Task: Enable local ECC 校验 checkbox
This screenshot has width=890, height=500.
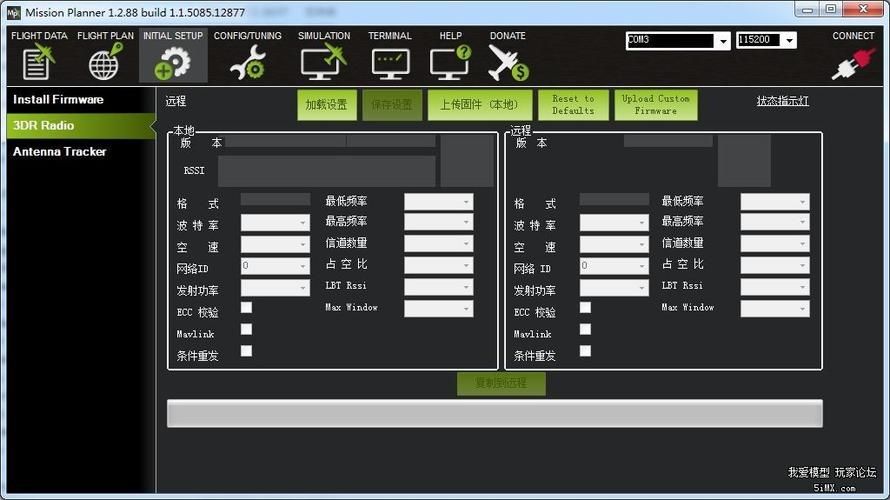Action: [246, 308]
